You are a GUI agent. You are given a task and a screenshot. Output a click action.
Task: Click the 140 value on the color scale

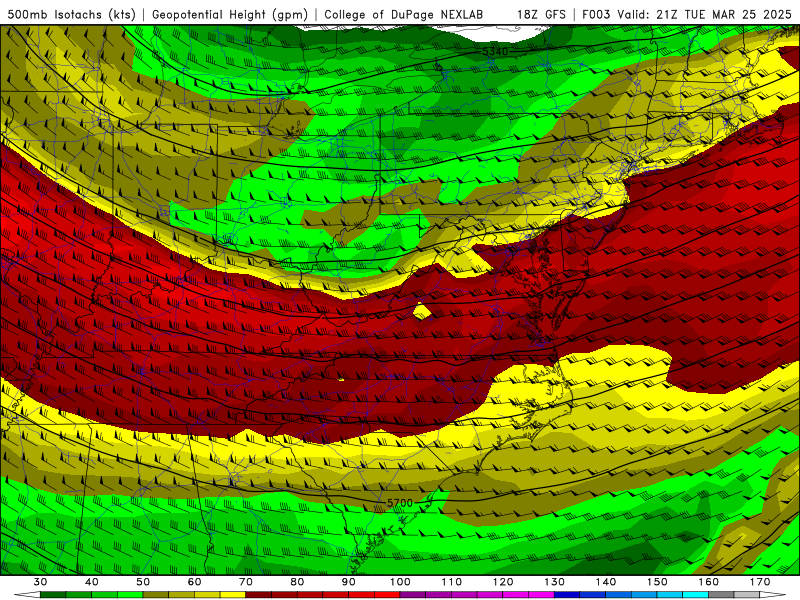(x=606, y=582)
